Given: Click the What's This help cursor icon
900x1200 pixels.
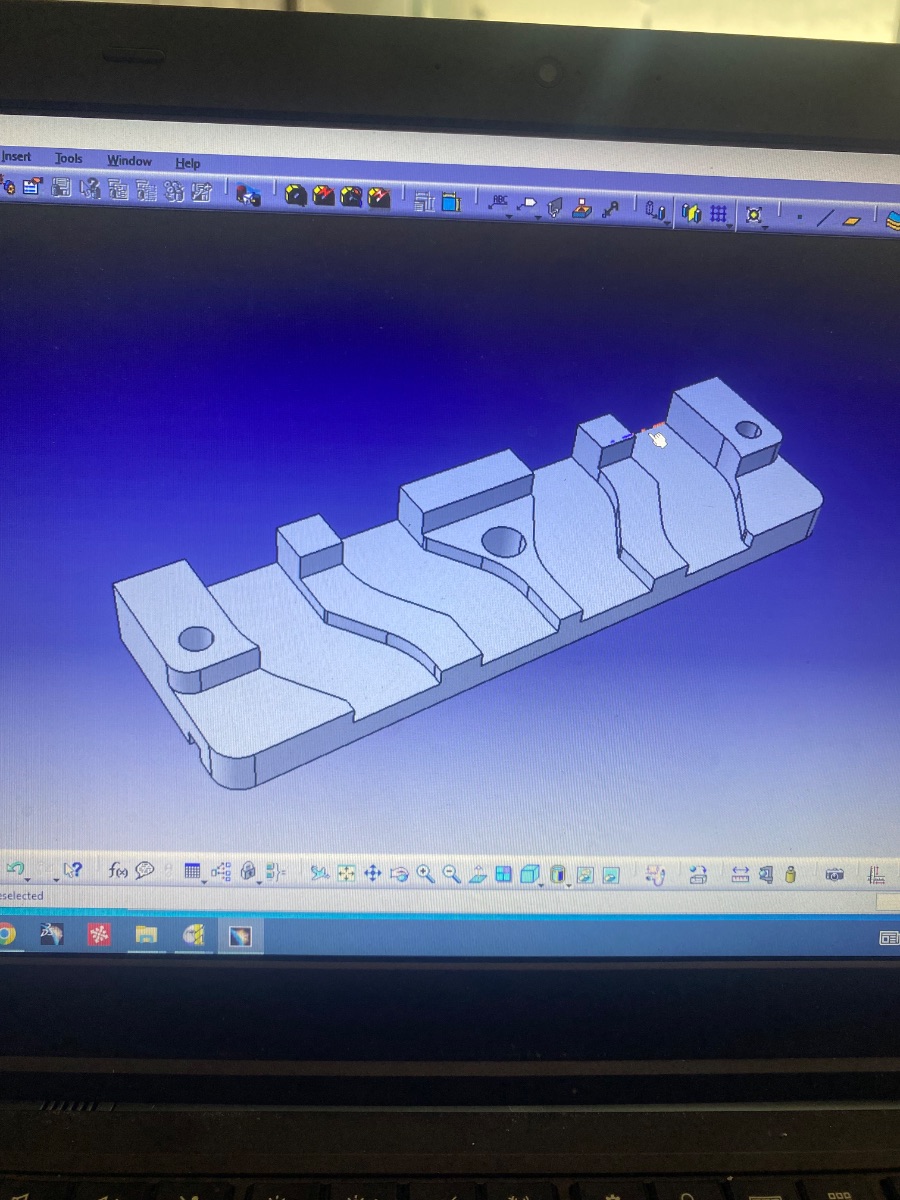Looking at the screenshot, I should coord(72,871).
